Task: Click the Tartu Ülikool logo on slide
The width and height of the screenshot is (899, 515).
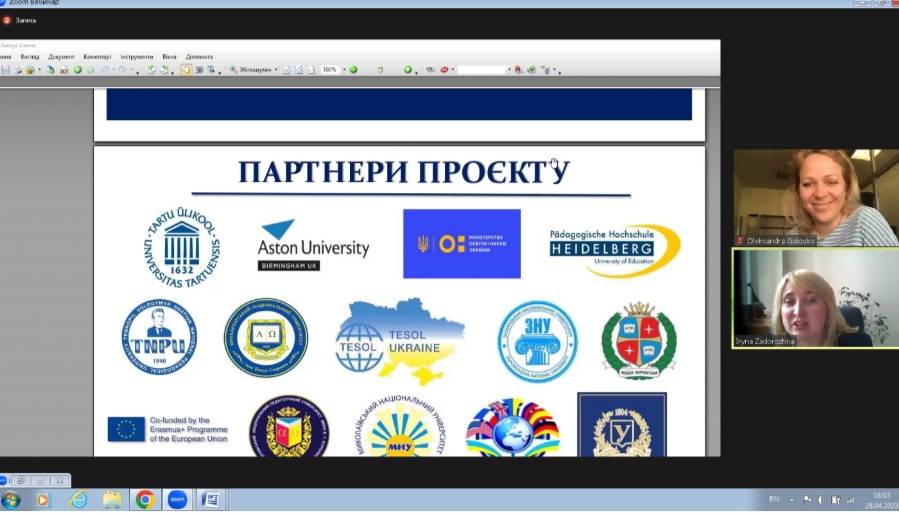Action: (182, 247)
